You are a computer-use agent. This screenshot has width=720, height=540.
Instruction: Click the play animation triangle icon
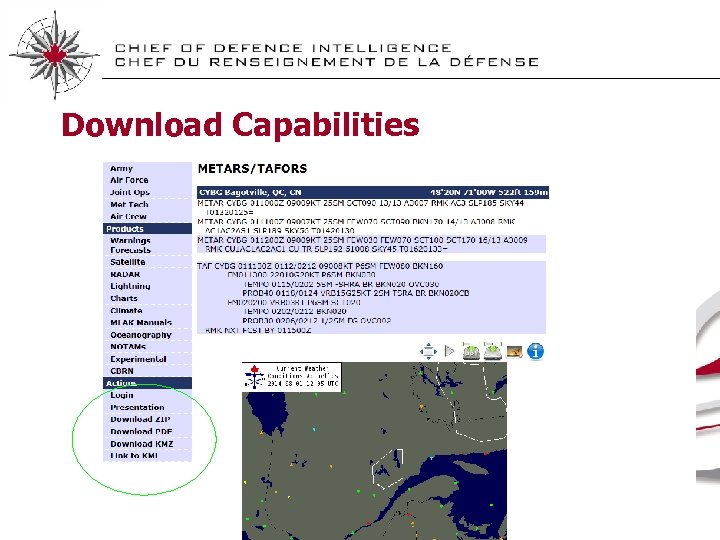click(450, 351)
